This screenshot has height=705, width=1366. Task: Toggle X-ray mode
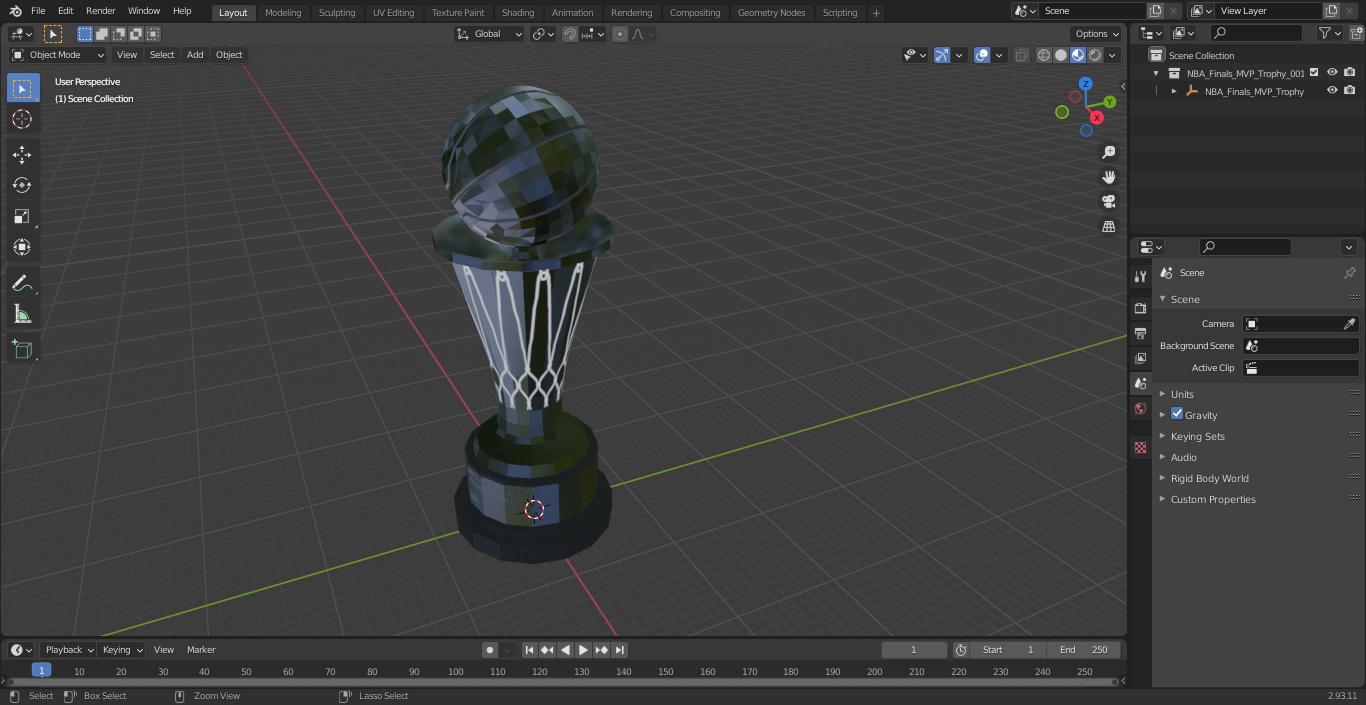pos(1021,55)
